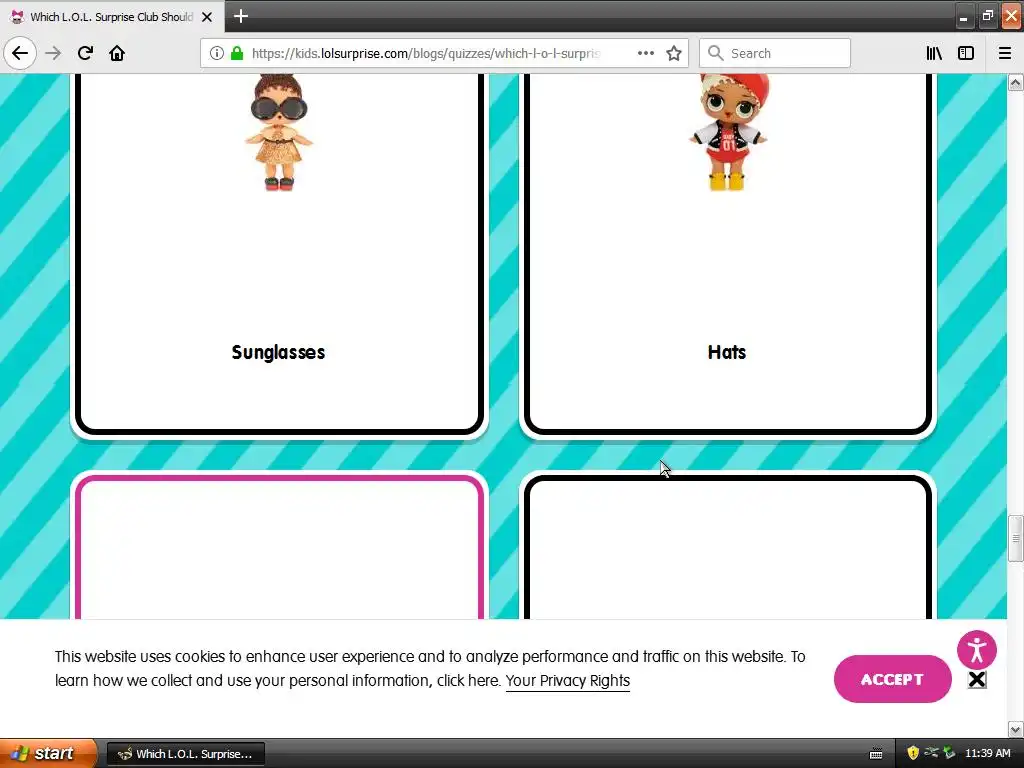1024x768 pixels.
Task: Click the 11:39 AM system clock
Action: (x=988, y=753)
